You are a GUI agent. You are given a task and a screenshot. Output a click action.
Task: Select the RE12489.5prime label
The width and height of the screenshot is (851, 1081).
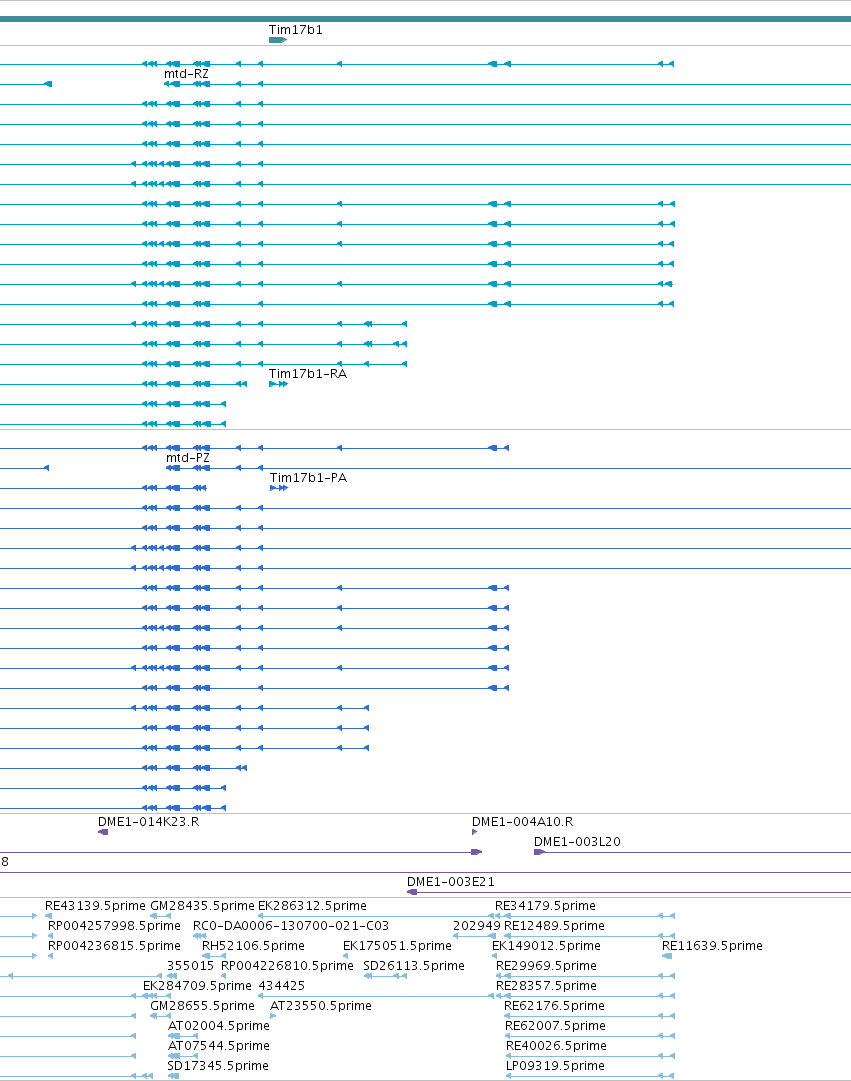click(x=554, y=926)
